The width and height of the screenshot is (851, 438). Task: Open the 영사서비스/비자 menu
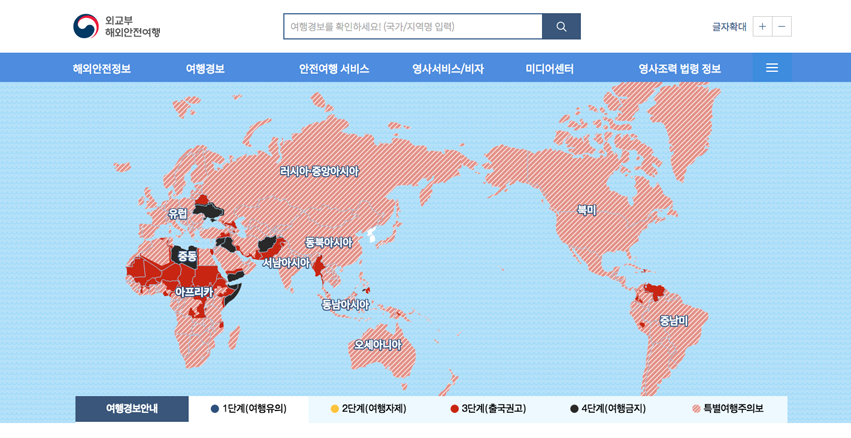click(x=447, y=69)
